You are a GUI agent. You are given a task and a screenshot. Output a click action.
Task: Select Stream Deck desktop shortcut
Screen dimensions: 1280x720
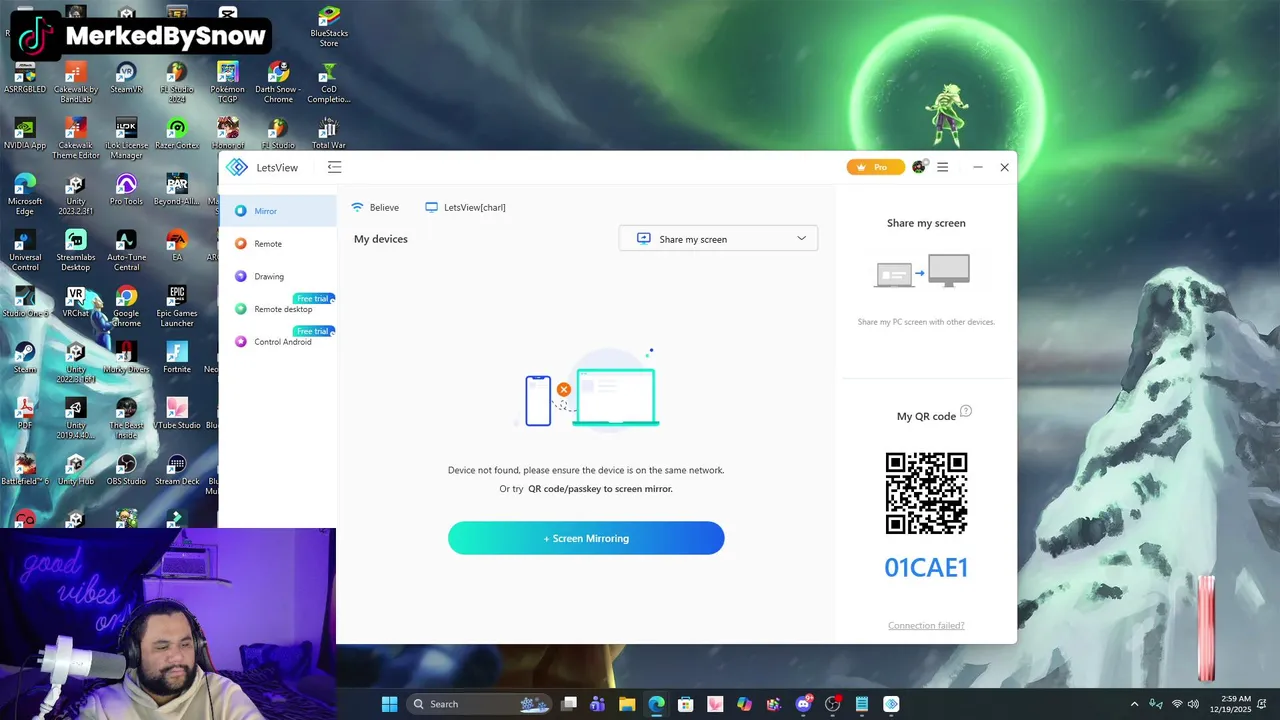177,470
